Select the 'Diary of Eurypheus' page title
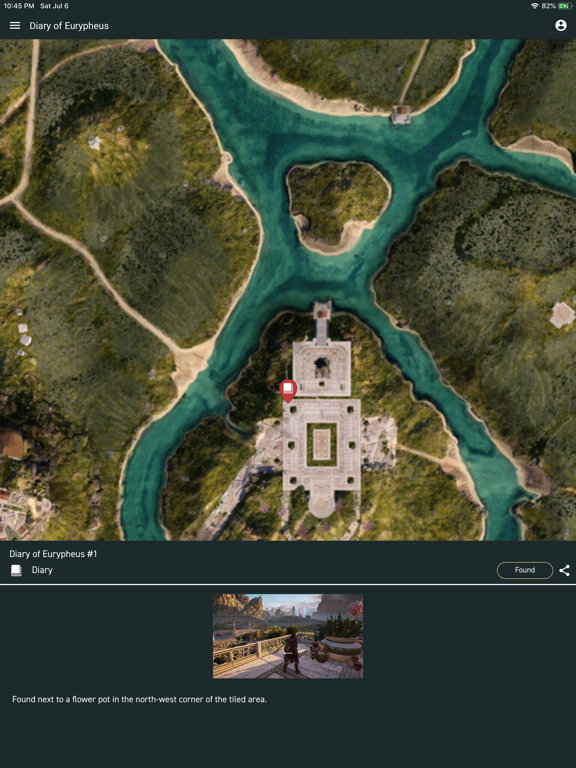The width and height of the screenshot is (576, 768). click(69, 26)
